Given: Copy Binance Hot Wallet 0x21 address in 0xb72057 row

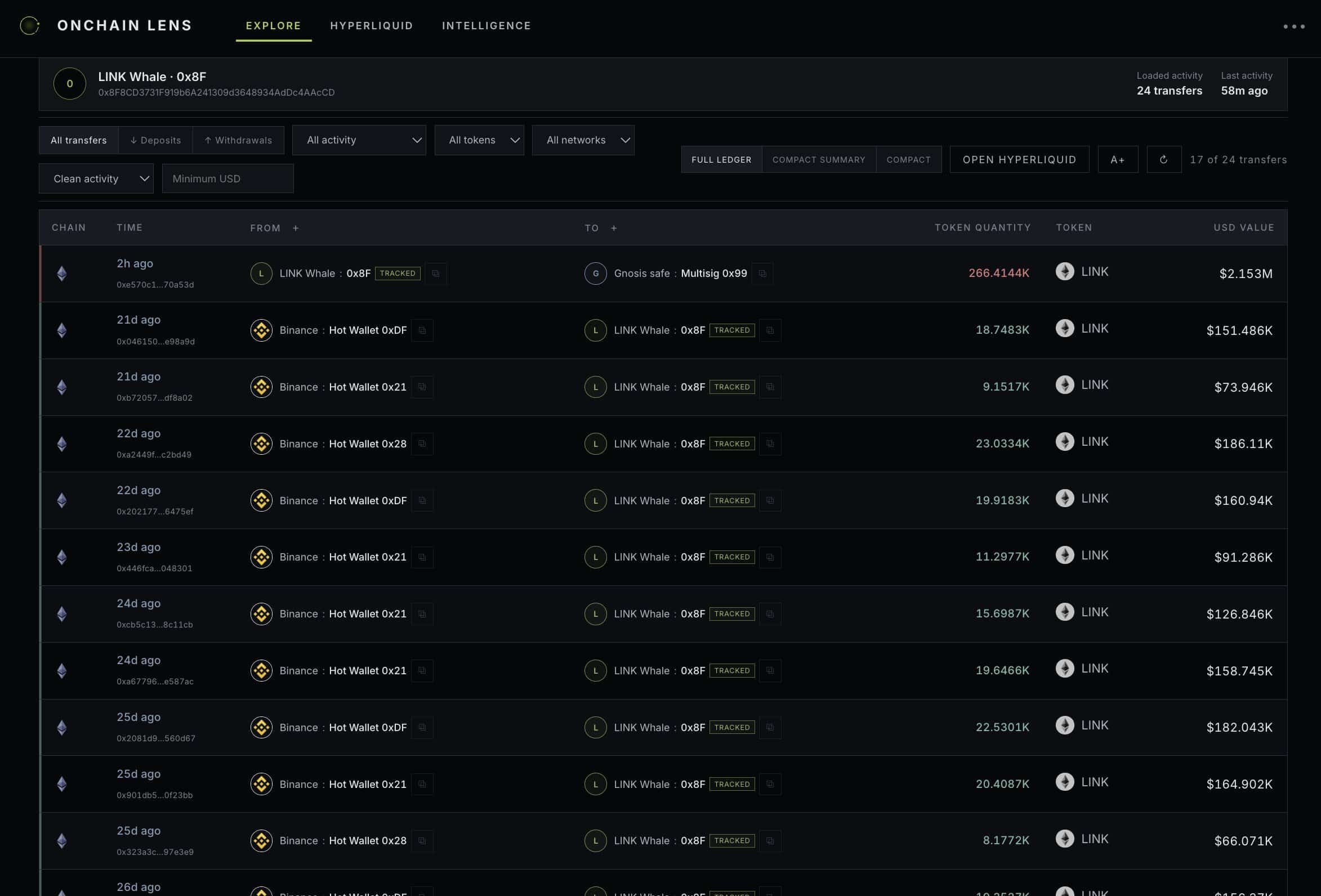Looking at the screenshot, I should tap(422, 387).
